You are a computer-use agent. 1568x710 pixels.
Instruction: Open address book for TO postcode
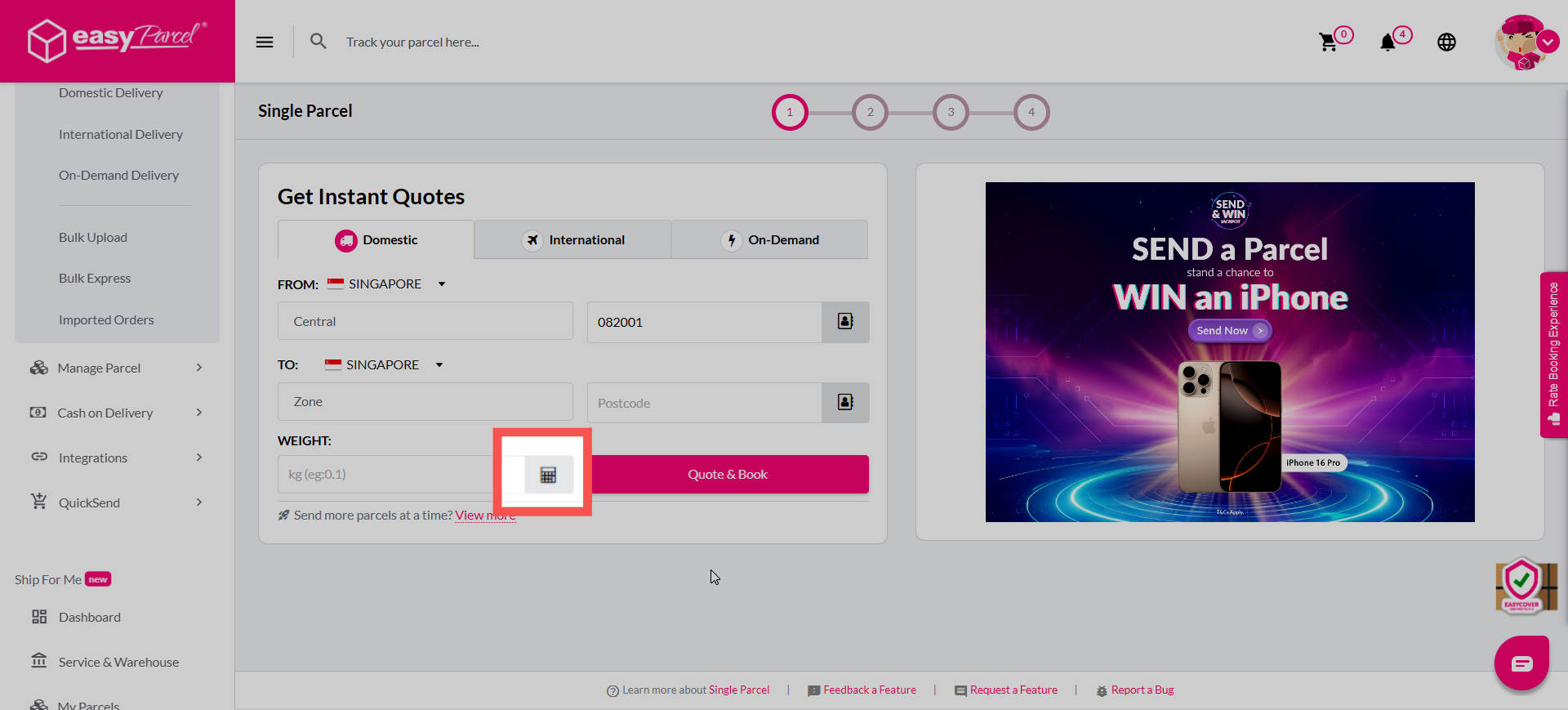click(x=845, y=403)
